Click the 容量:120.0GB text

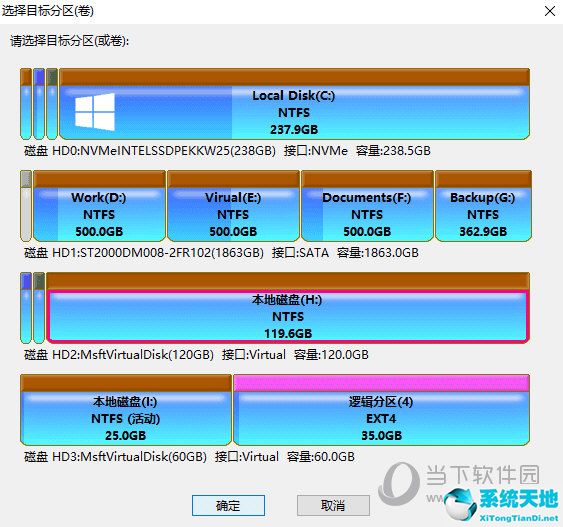(331, 355)
